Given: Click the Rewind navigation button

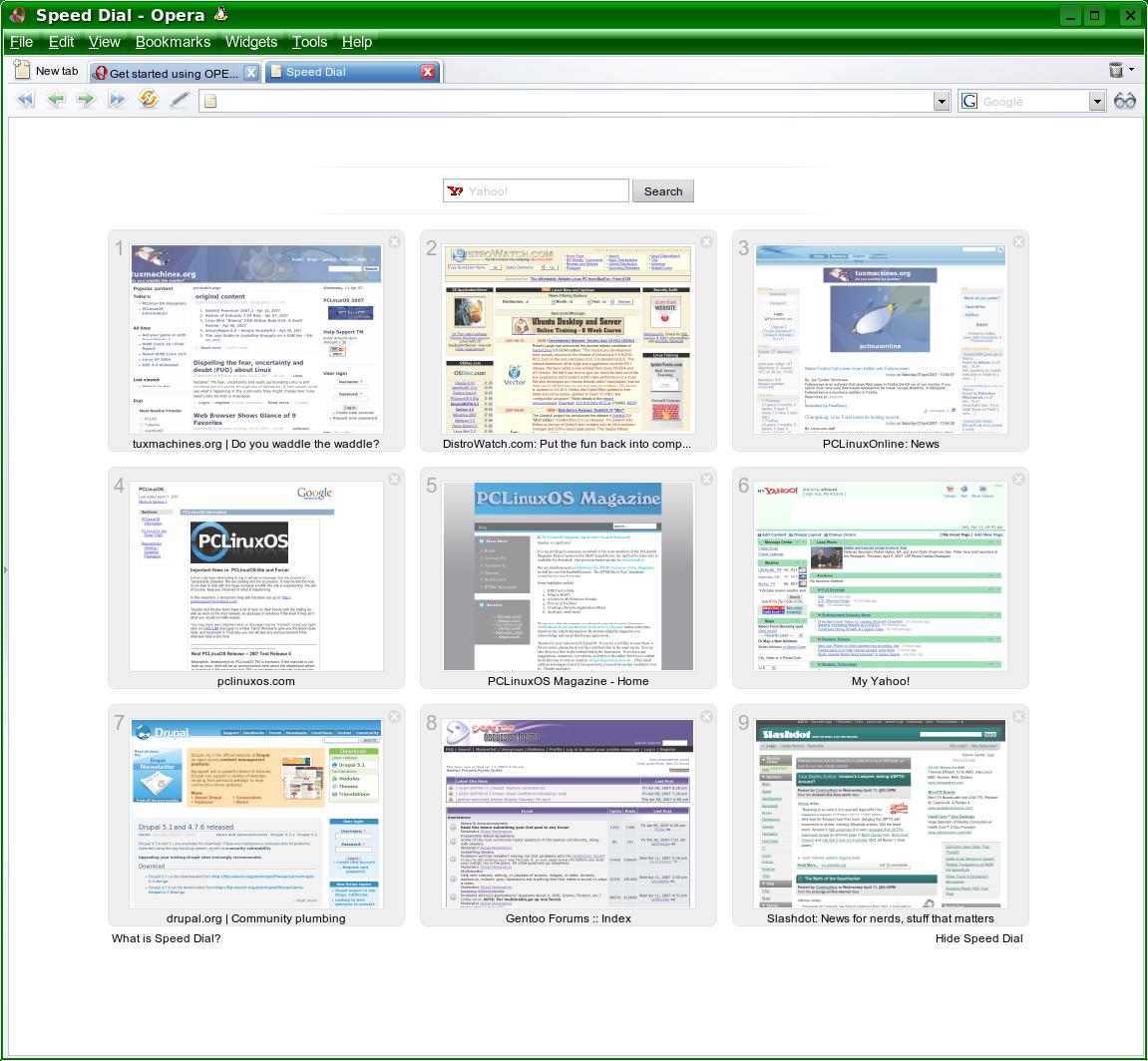Looking at the screenshot, I should pos(26,100).
